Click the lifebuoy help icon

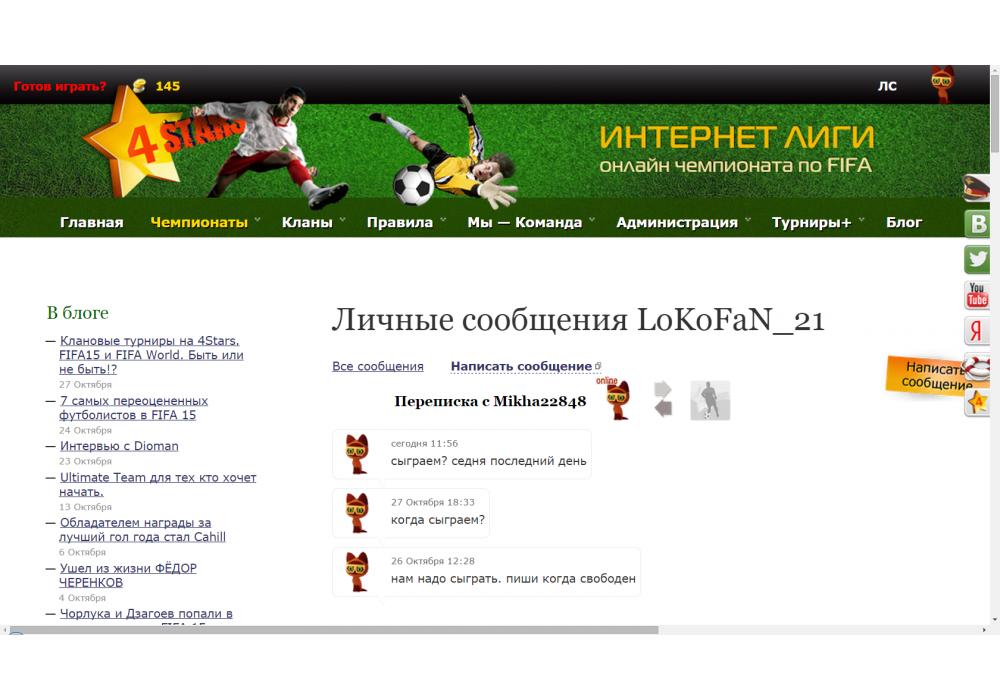pyautogui.click(x=977, y=366)
